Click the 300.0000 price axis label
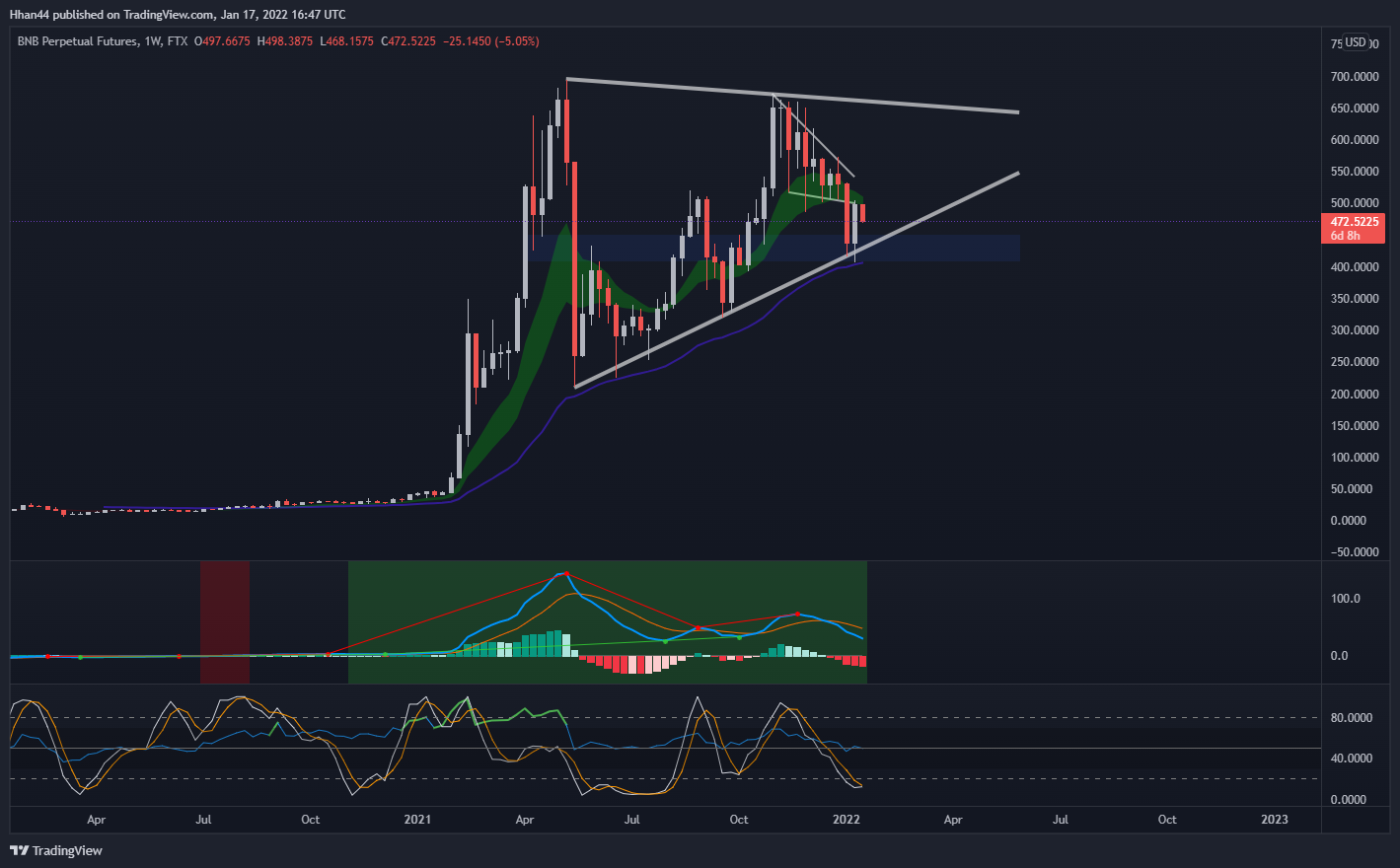Screen dimensions: 1400x868 (x=1354, y=330)
